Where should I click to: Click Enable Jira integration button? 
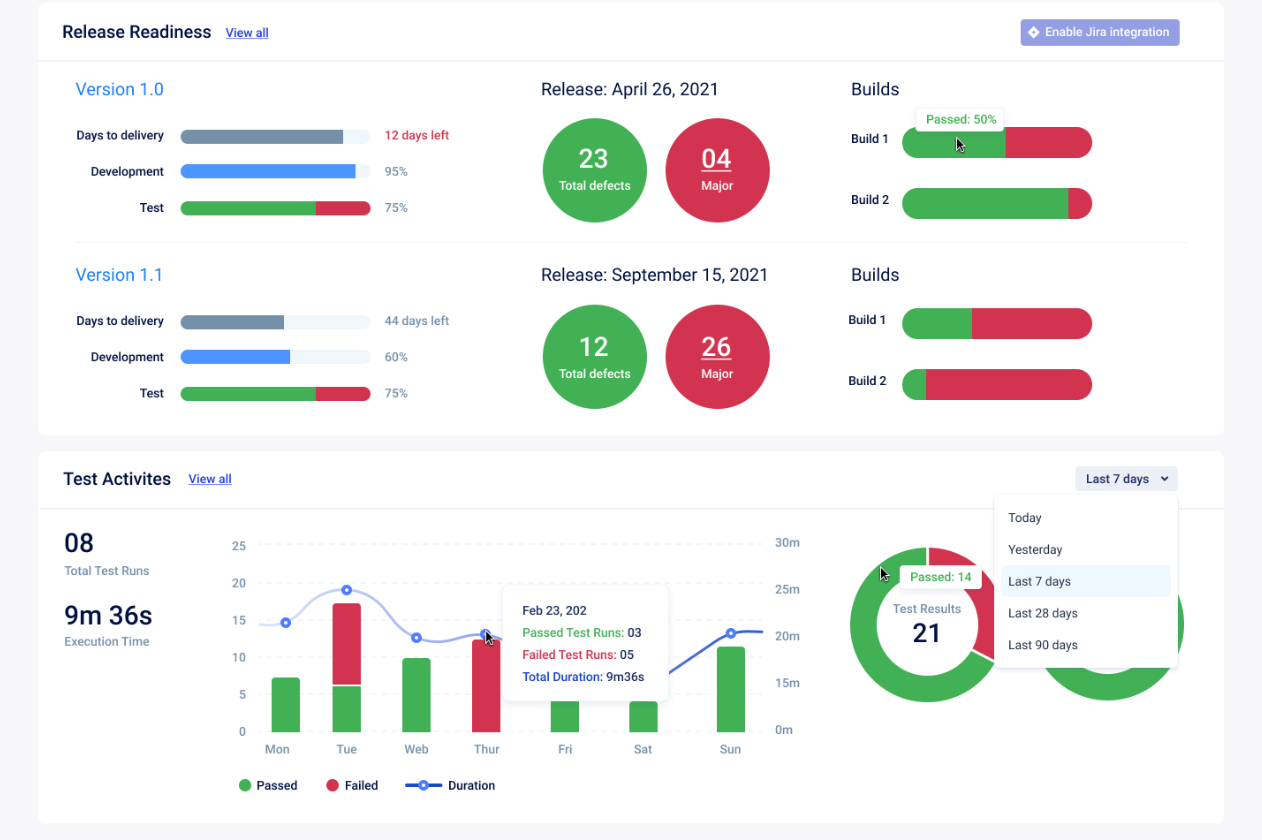point(1100,32)
